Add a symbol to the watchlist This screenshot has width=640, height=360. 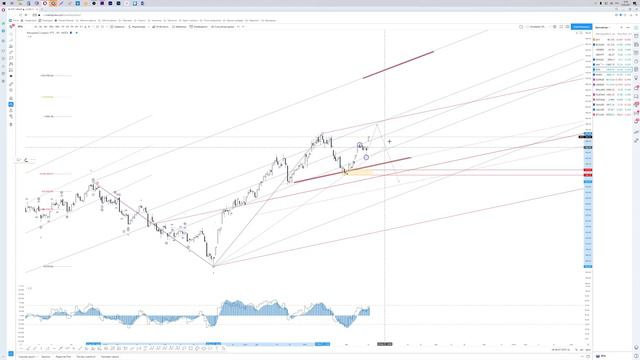621,27
